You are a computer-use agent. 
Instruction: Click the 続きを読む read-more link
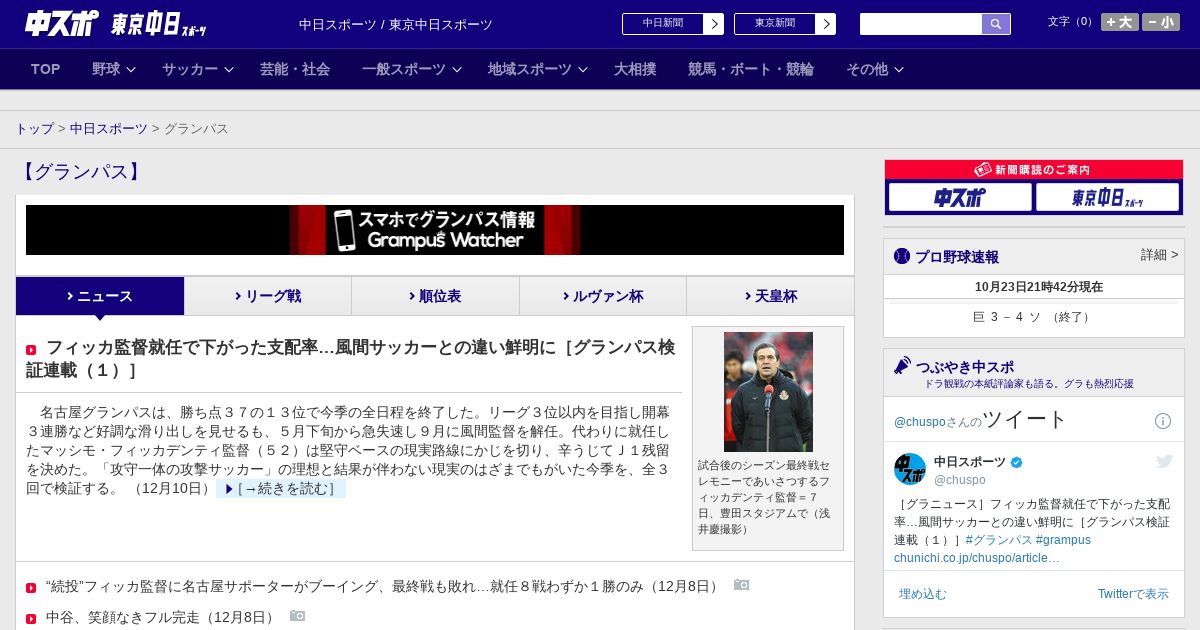(281, 489)
